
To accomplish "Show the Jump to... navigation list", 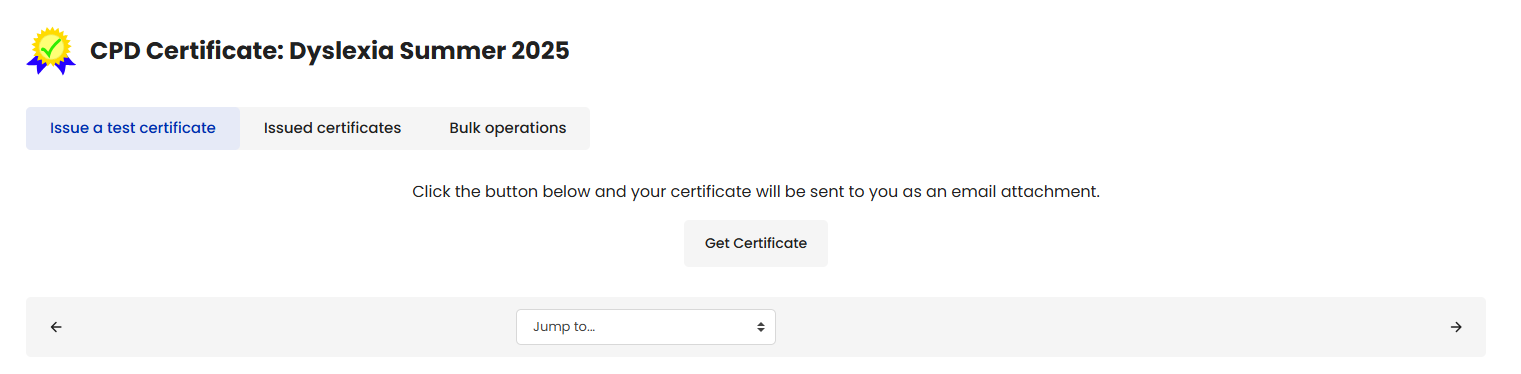I will click(646, 327).
